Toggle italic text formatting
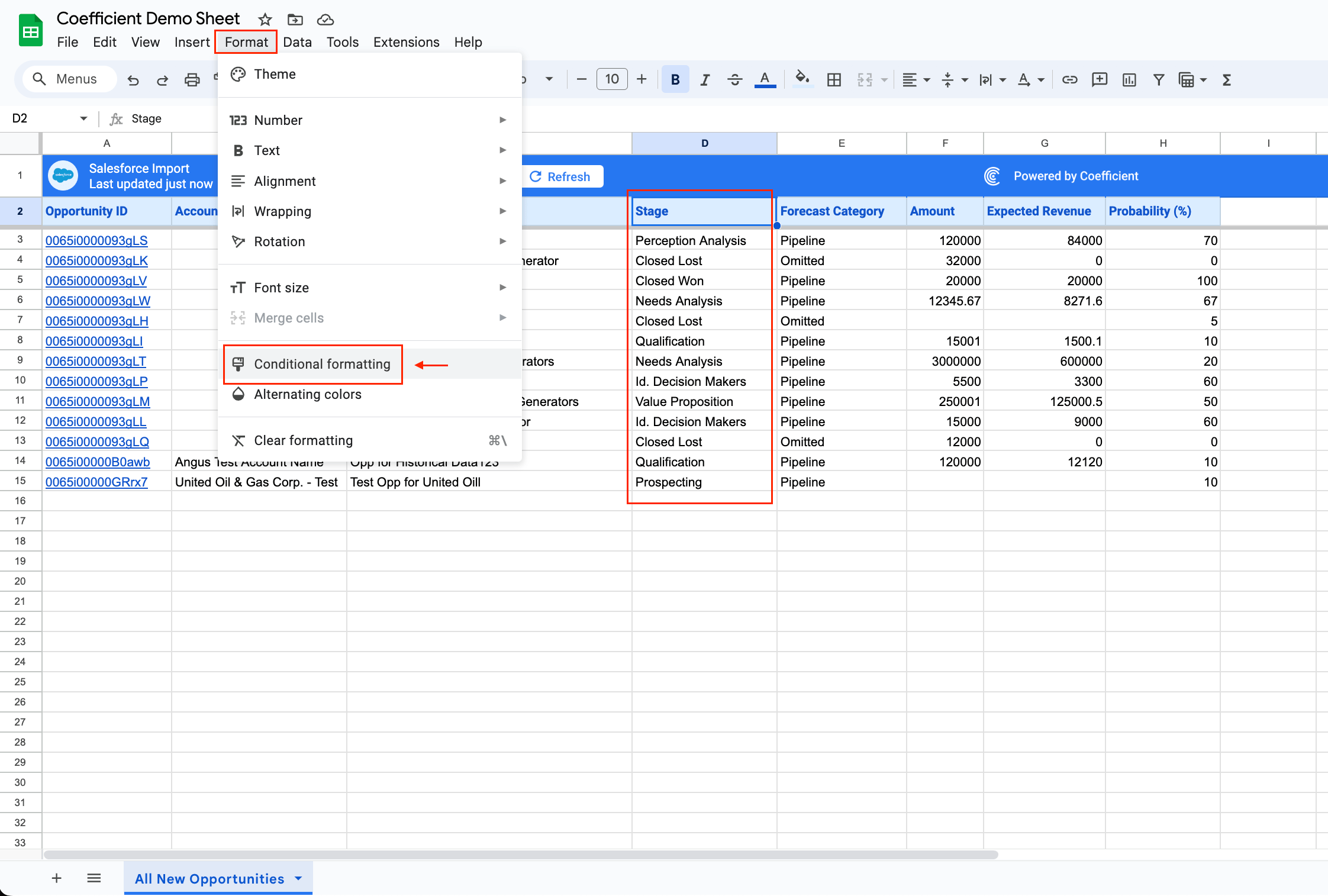 [704, 79]
